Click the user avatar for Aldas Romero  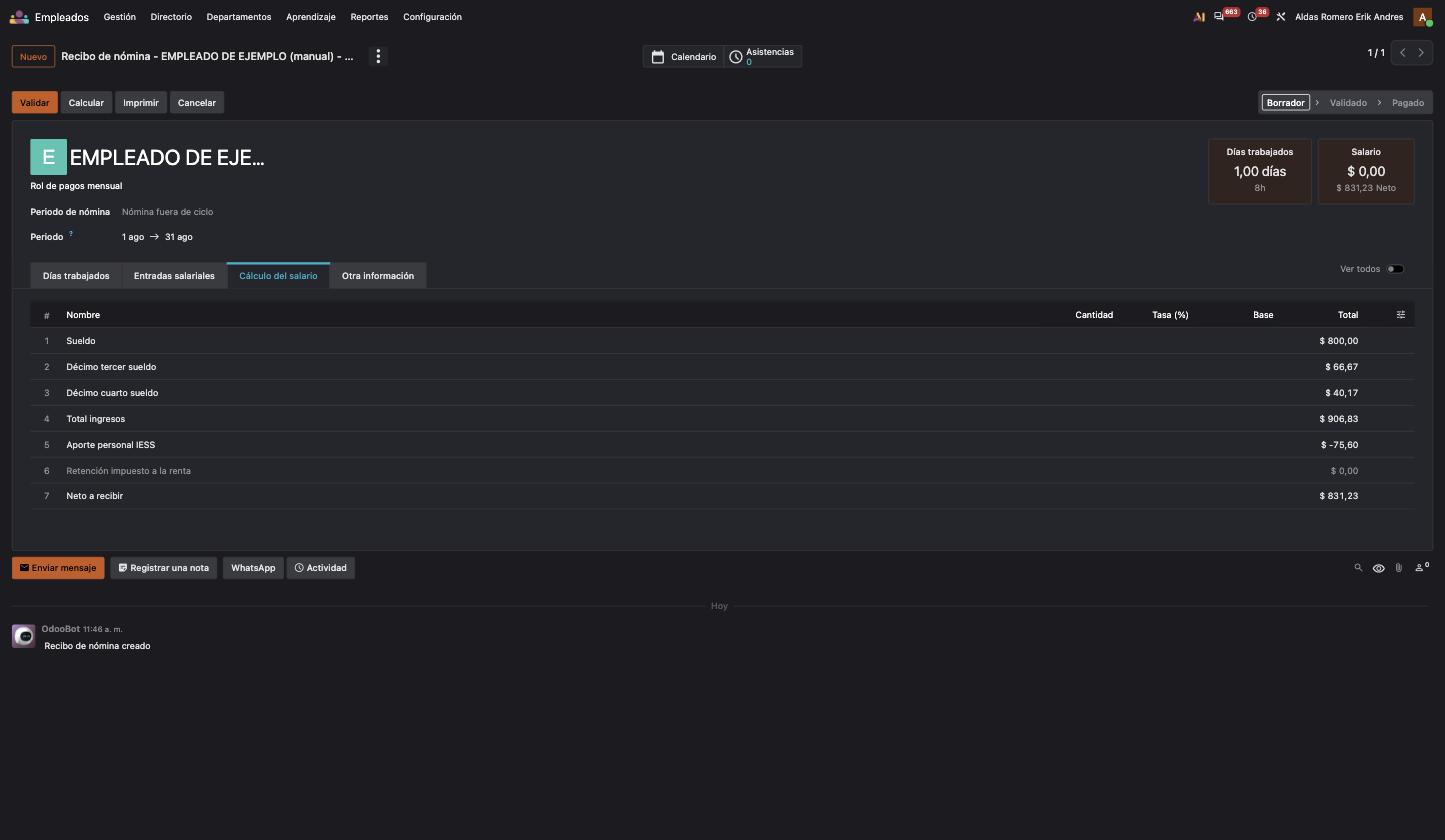pyautogui.click(x=1422, y=17)
